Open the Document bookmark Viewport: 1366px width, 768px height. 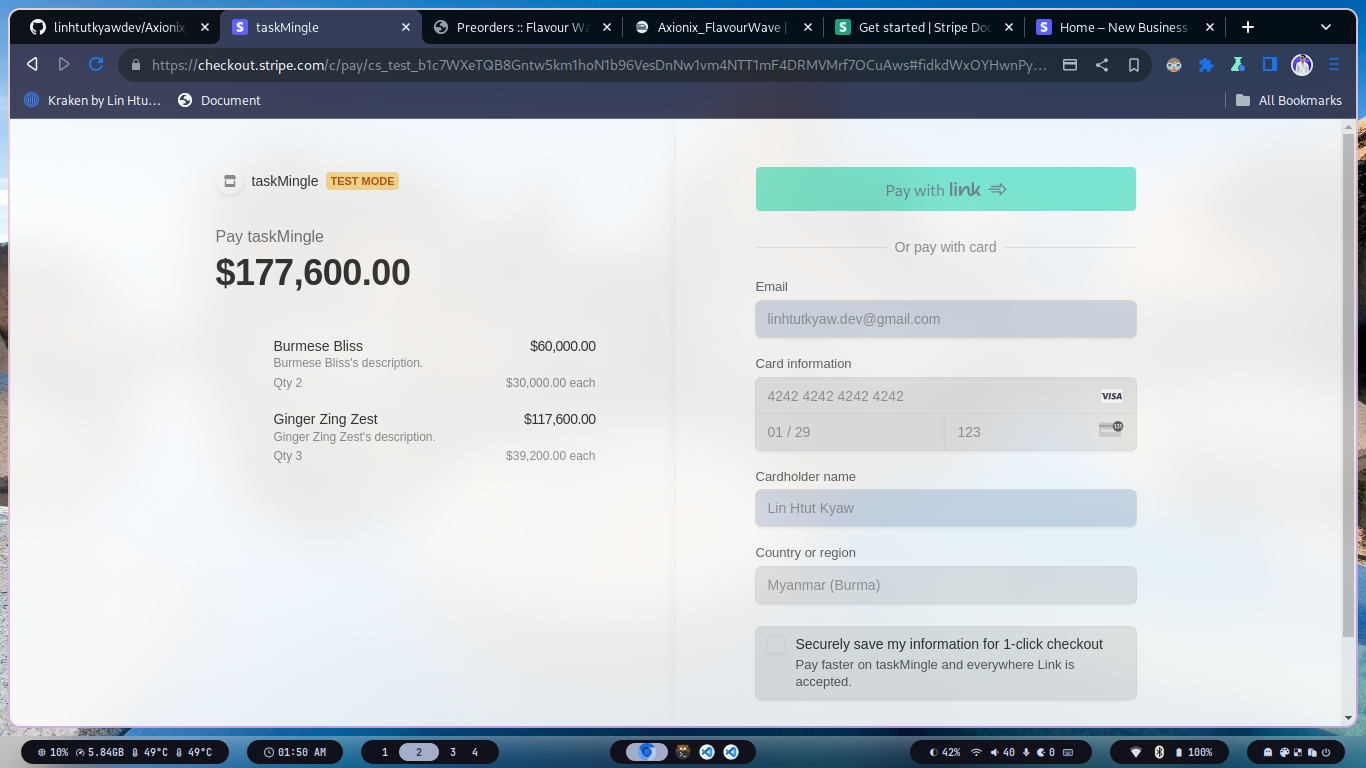(x=219, y=100)
